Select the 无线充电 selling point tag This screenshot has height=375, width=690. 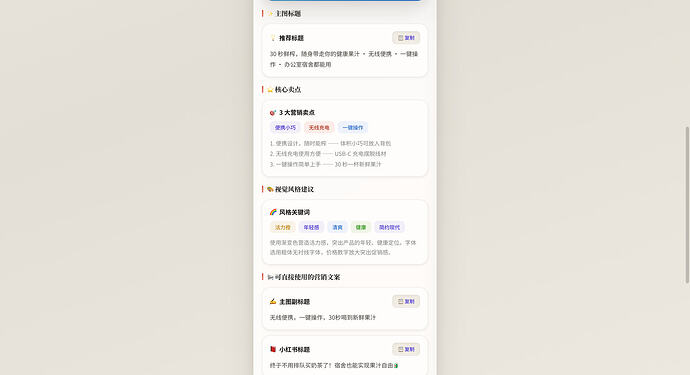point(319,128)
